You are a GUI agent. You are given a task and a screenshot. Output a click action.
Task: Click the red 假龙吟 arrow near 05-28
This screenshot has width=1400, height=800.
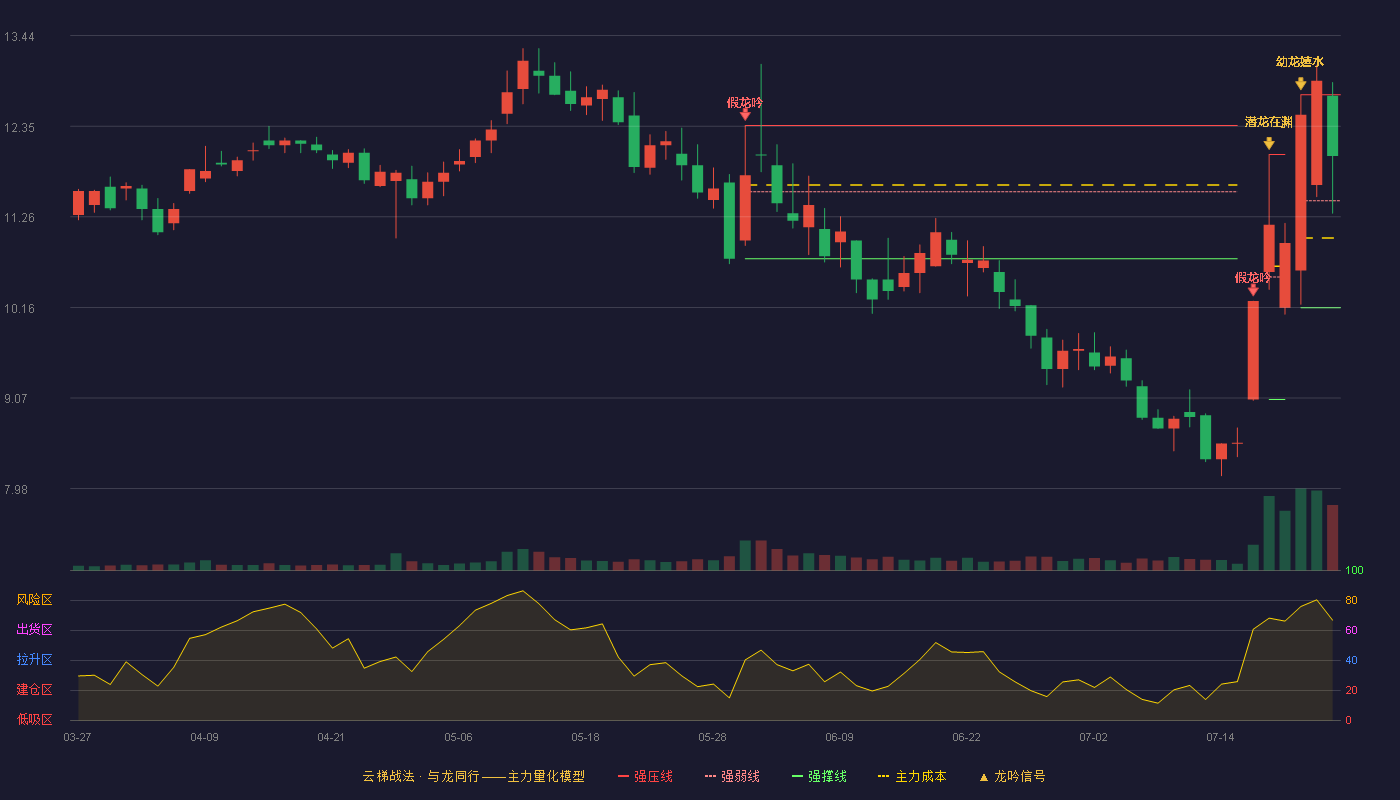tap(745, 115)
